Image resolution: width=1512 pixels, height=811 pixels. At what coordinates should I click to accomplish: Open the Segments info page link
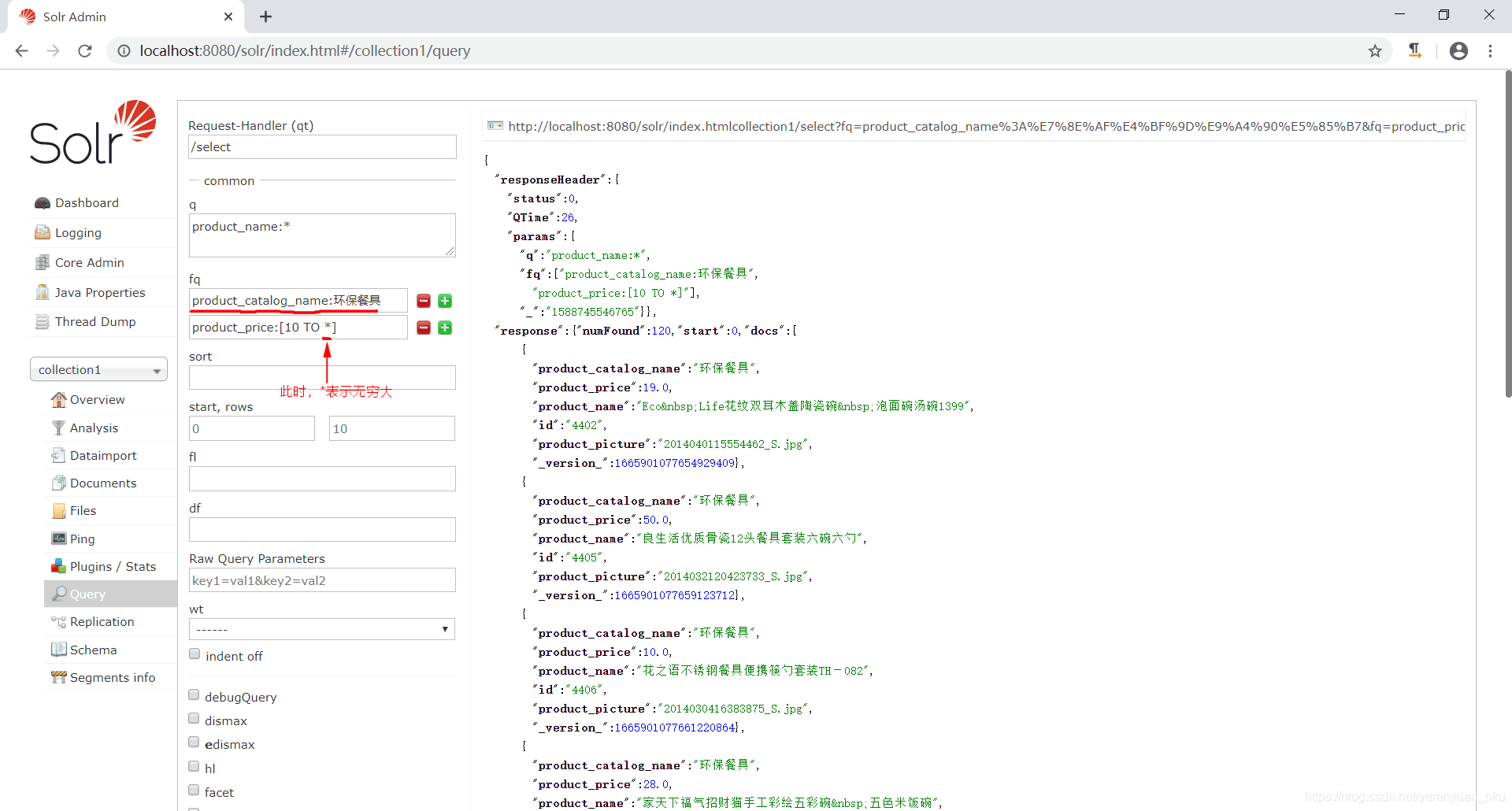(113, 678)
